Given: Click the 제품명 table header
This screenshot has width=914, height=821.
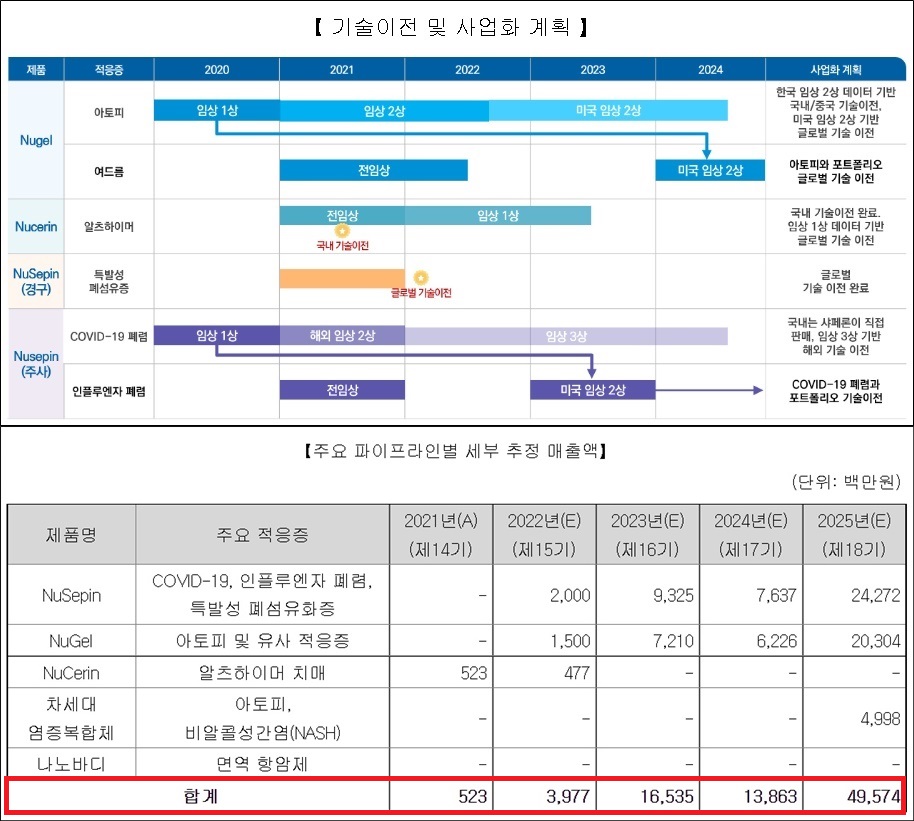Looking at the screenshot, I should point(71,535).
